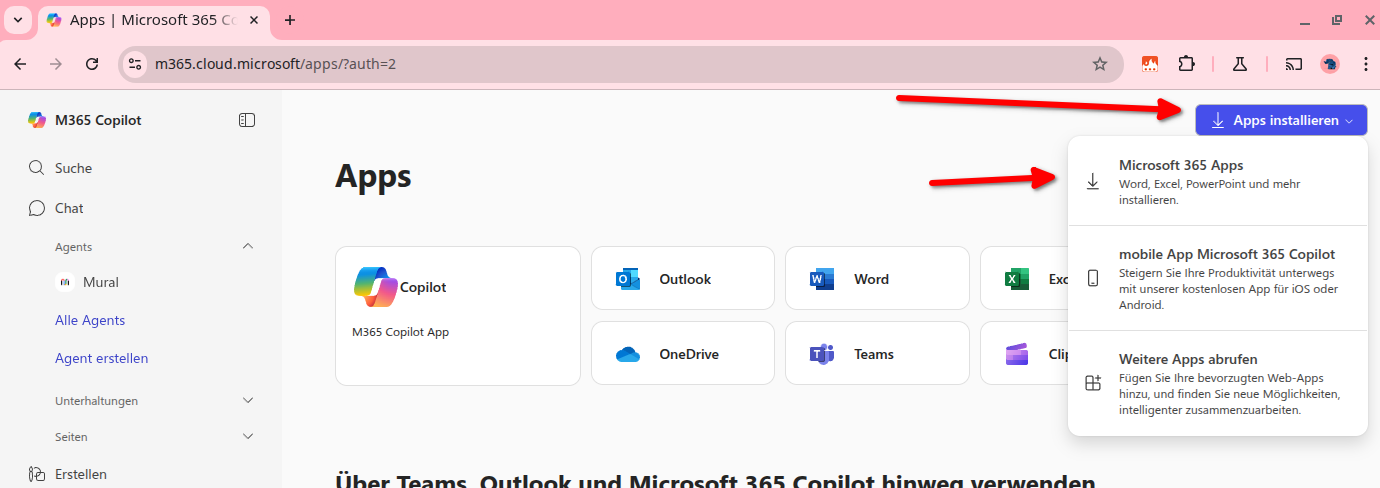Open the Outlook app tile
The height and width of the screenshot is (488, 1380).
(x=683, y=279)
